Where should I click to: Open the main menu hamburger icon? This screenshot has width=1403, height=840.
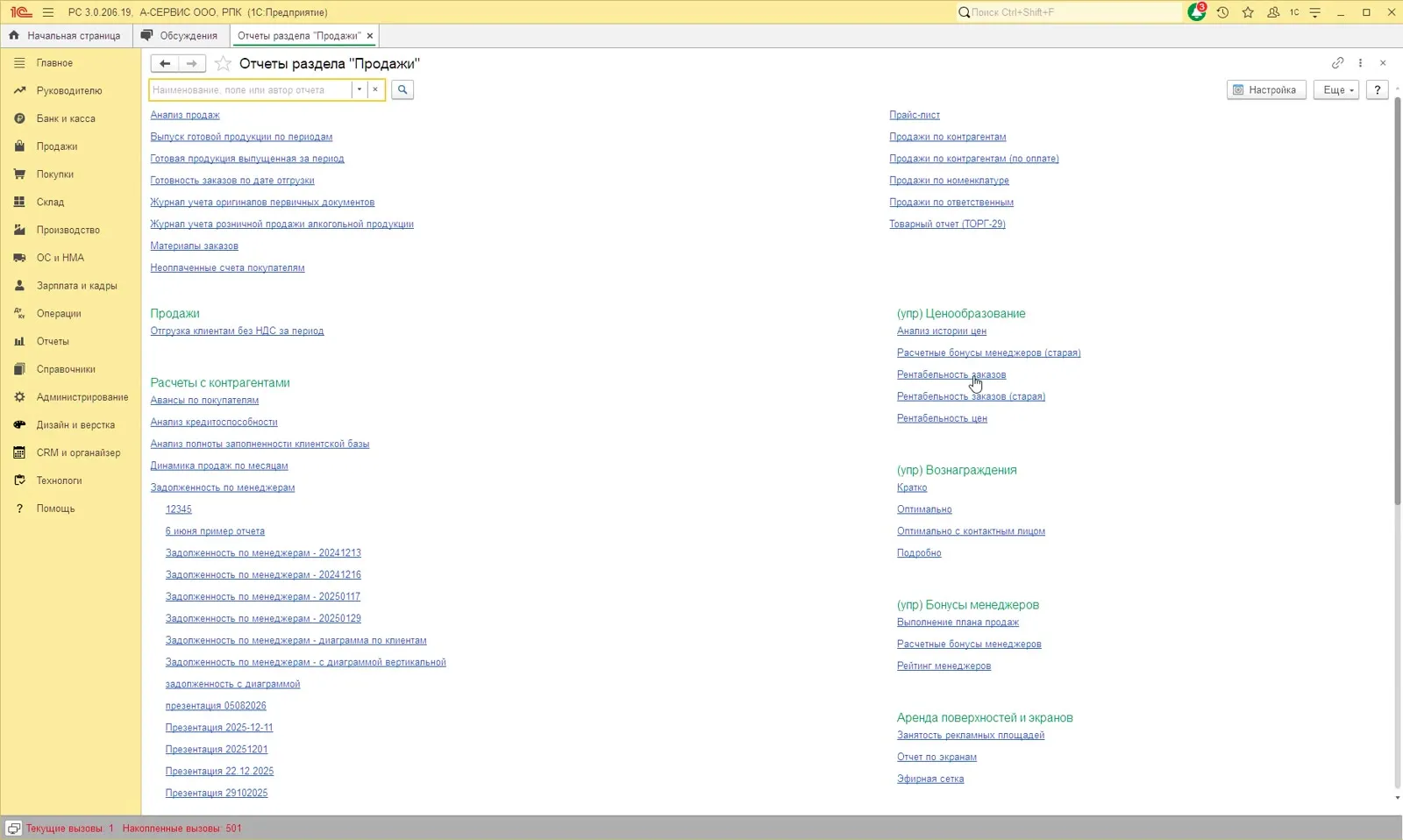pyautogui.click(x=48, y=12)
